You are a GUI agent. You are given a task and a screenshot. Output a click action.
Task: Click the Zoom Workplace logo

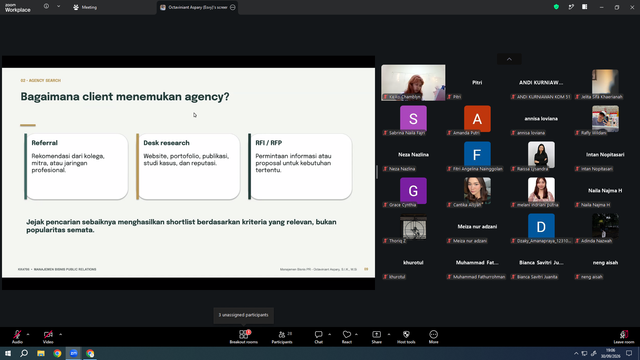click(x=18, y=8)
